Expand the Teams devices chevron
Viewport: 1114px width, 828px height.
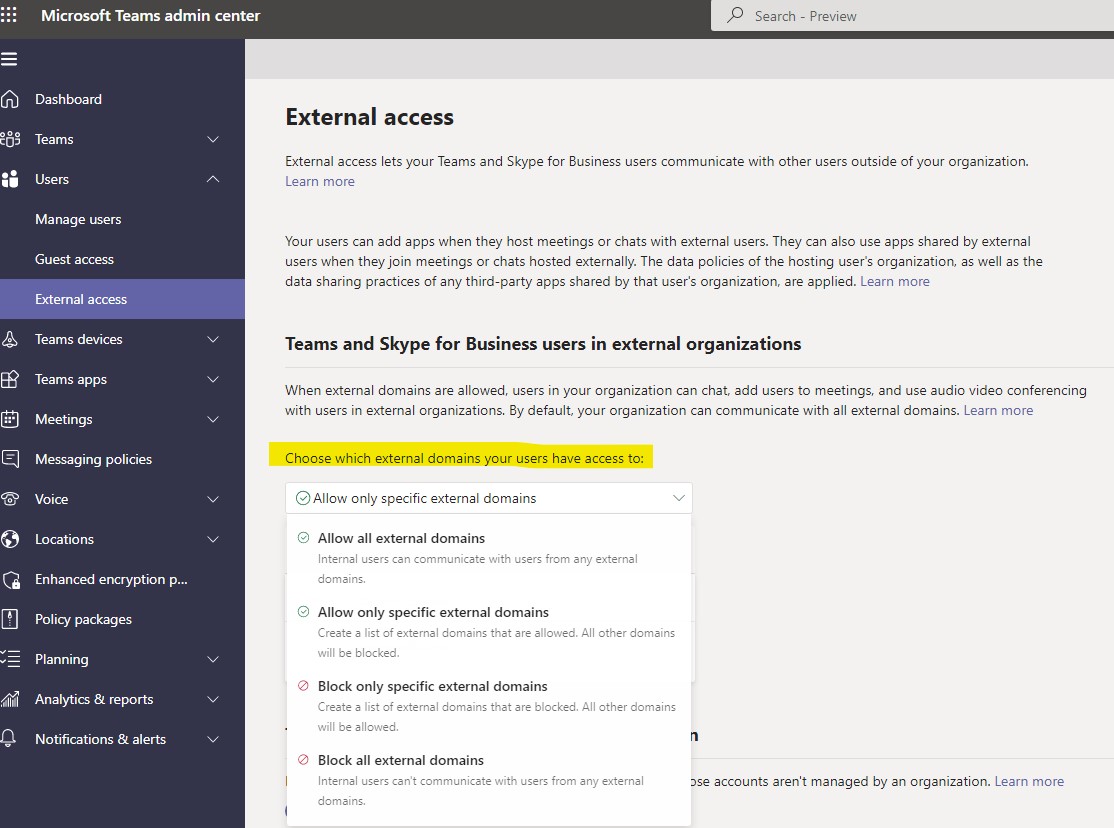pos(212,339)
